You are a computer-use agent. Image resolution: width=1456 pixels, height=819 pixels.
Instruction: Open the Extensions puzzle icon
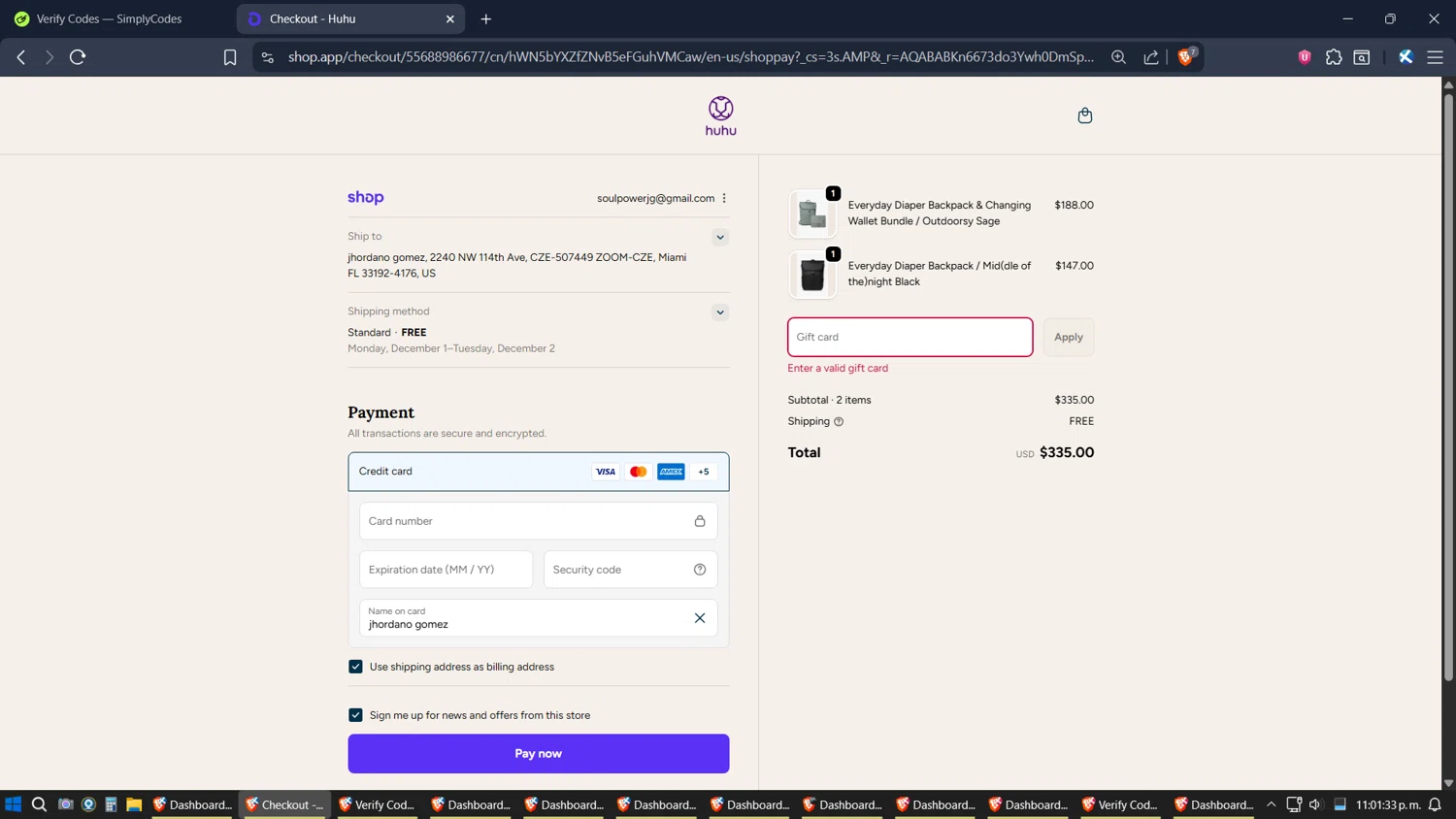(x=1334, y=57)
